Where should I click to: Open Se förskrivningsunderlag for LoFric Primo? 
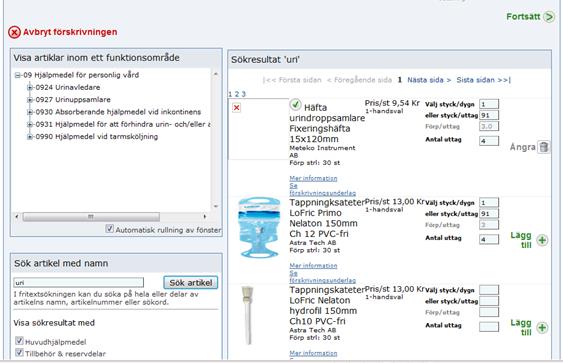coord(322,277)
